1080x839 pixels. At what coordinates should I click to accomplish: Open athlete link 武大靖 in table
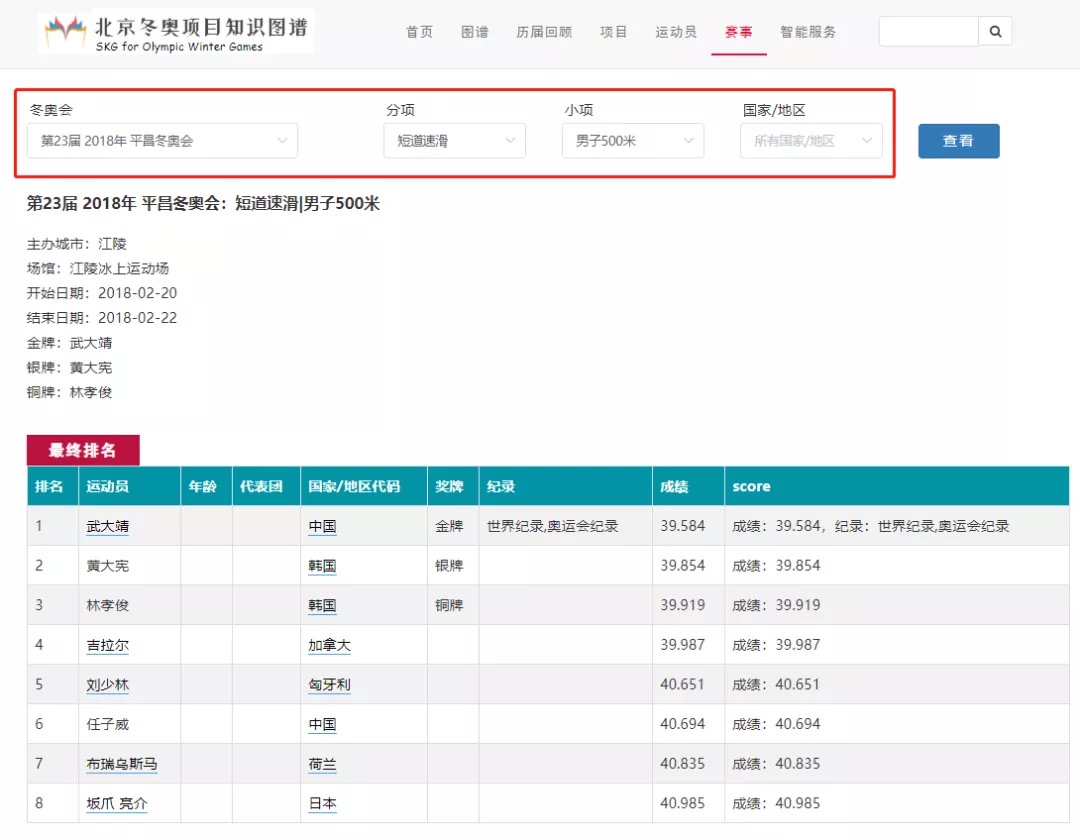[x=108, y=526]
